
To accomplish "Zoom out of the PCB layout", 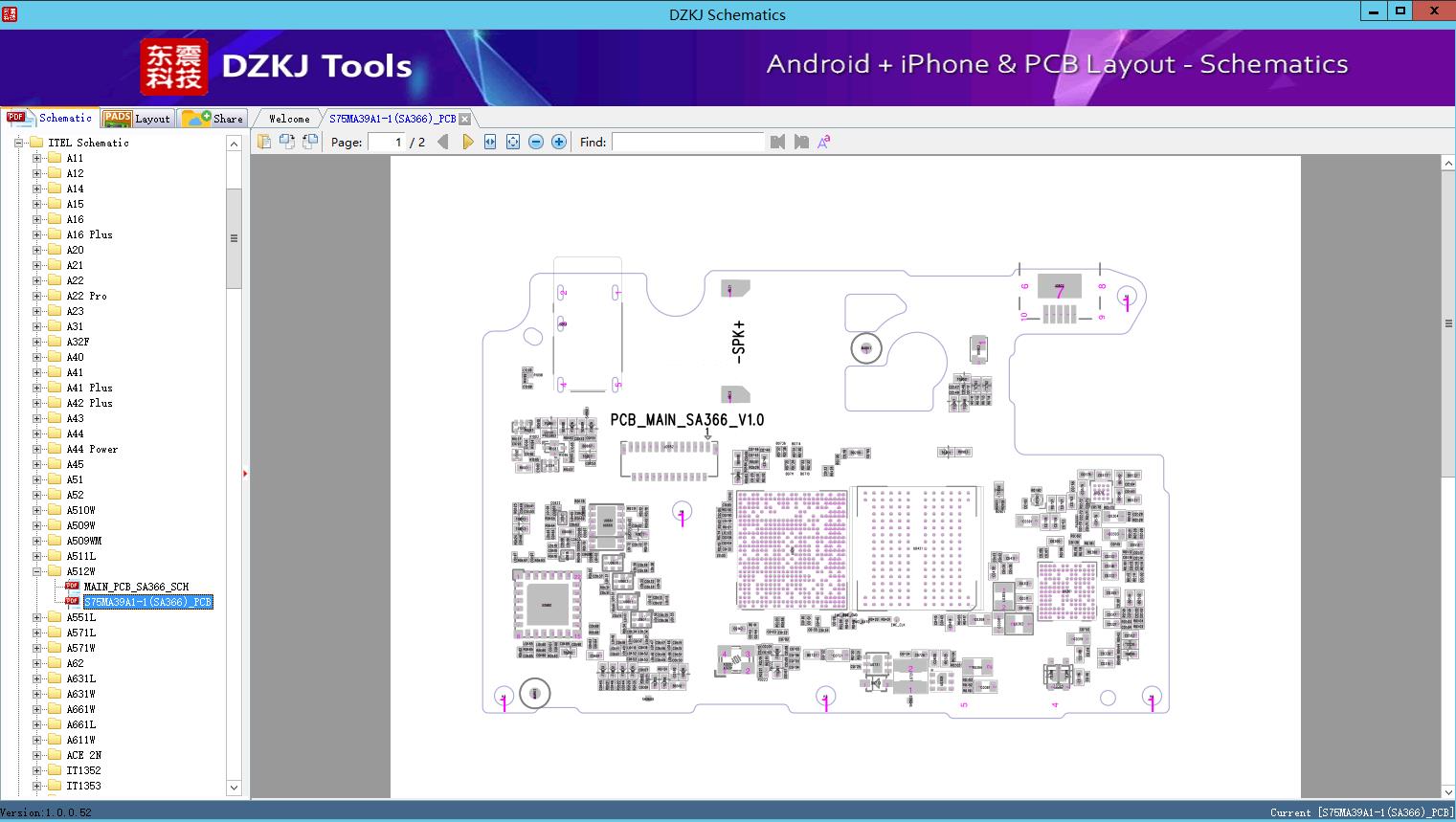I will tap(536, 142).
